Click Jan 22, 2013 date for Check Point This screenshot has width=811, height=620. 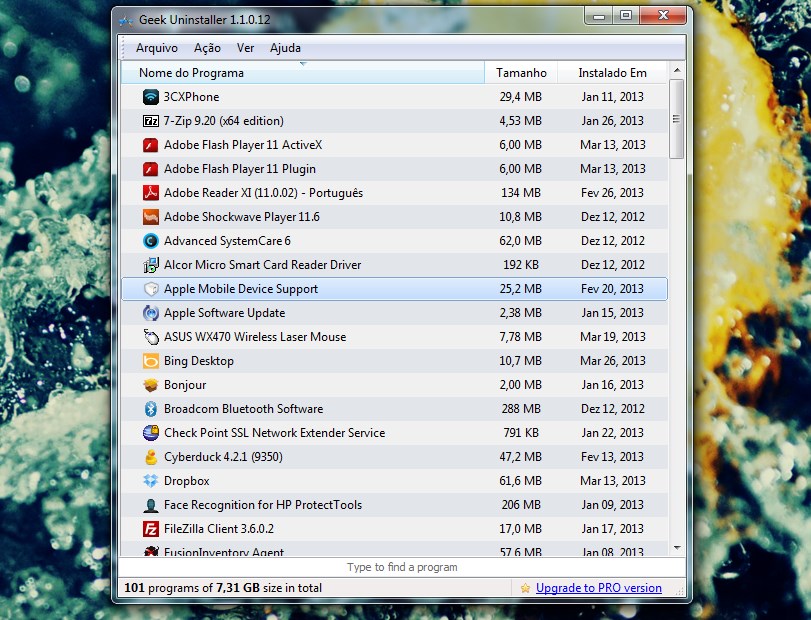(612, 433)
